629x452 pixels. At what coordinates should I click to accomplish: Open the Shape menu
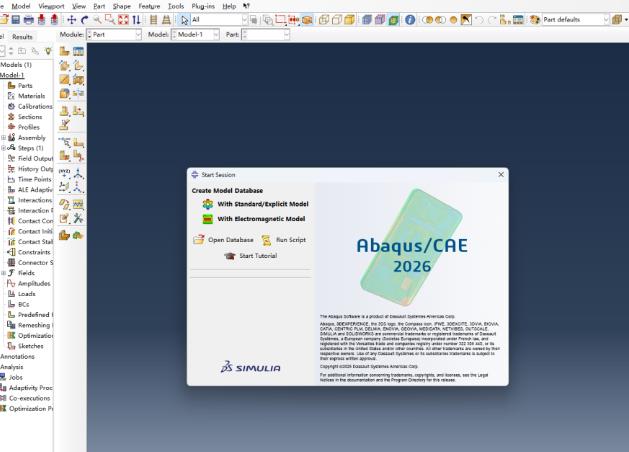(122, 6)
